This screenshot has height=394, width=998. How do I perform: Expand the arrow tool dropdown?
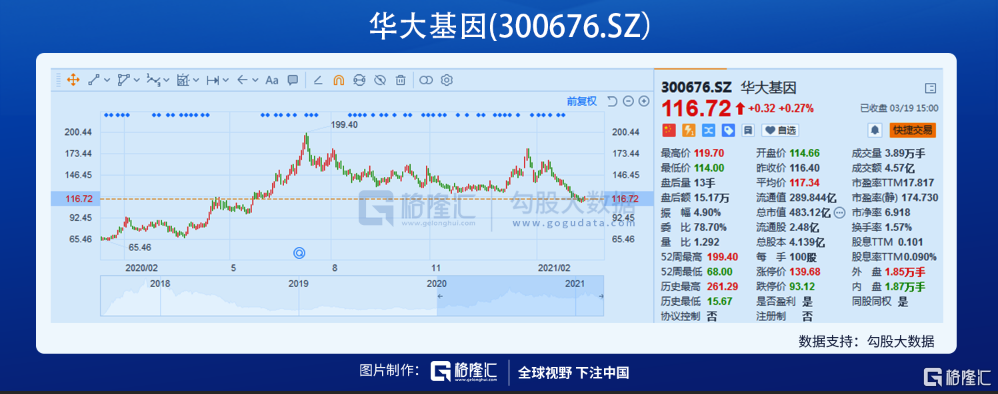pyautogui.click(x=255, y=80)
